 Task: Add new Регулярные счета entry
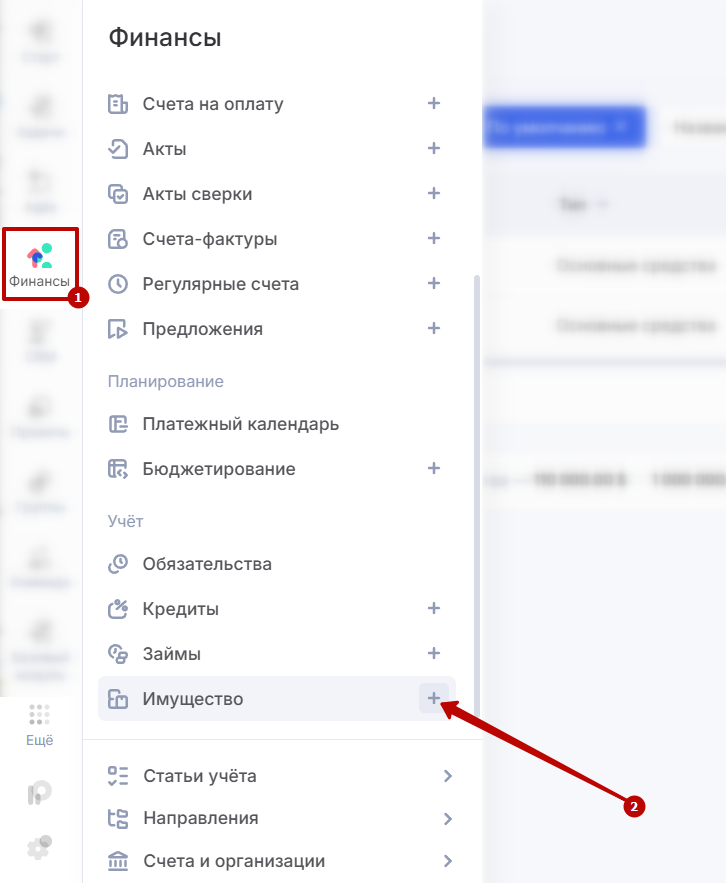click(x=434, y=283)
